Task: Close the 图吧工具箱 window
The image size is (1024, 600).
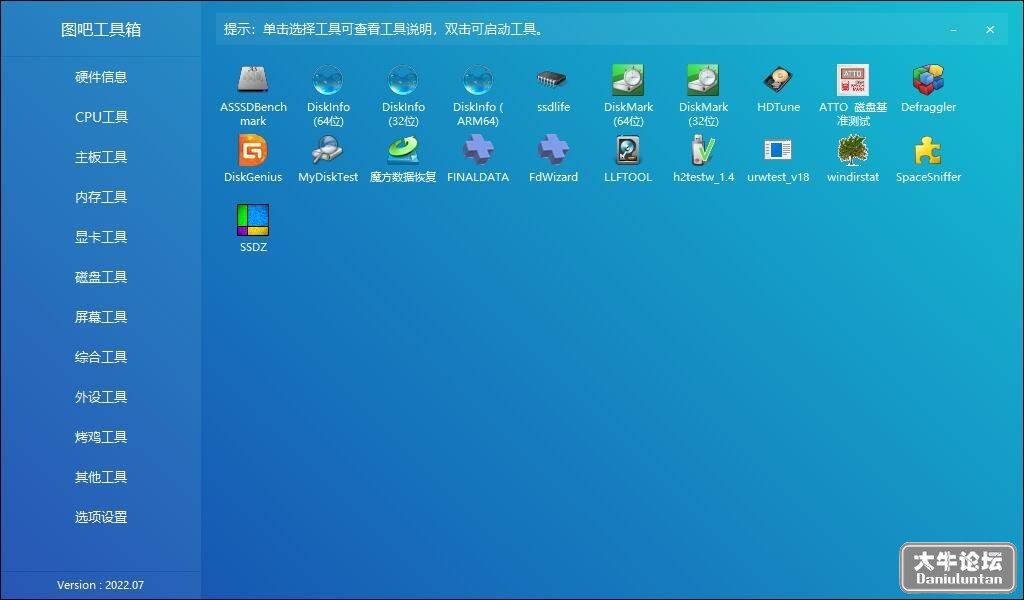Action: pos(990,29)
